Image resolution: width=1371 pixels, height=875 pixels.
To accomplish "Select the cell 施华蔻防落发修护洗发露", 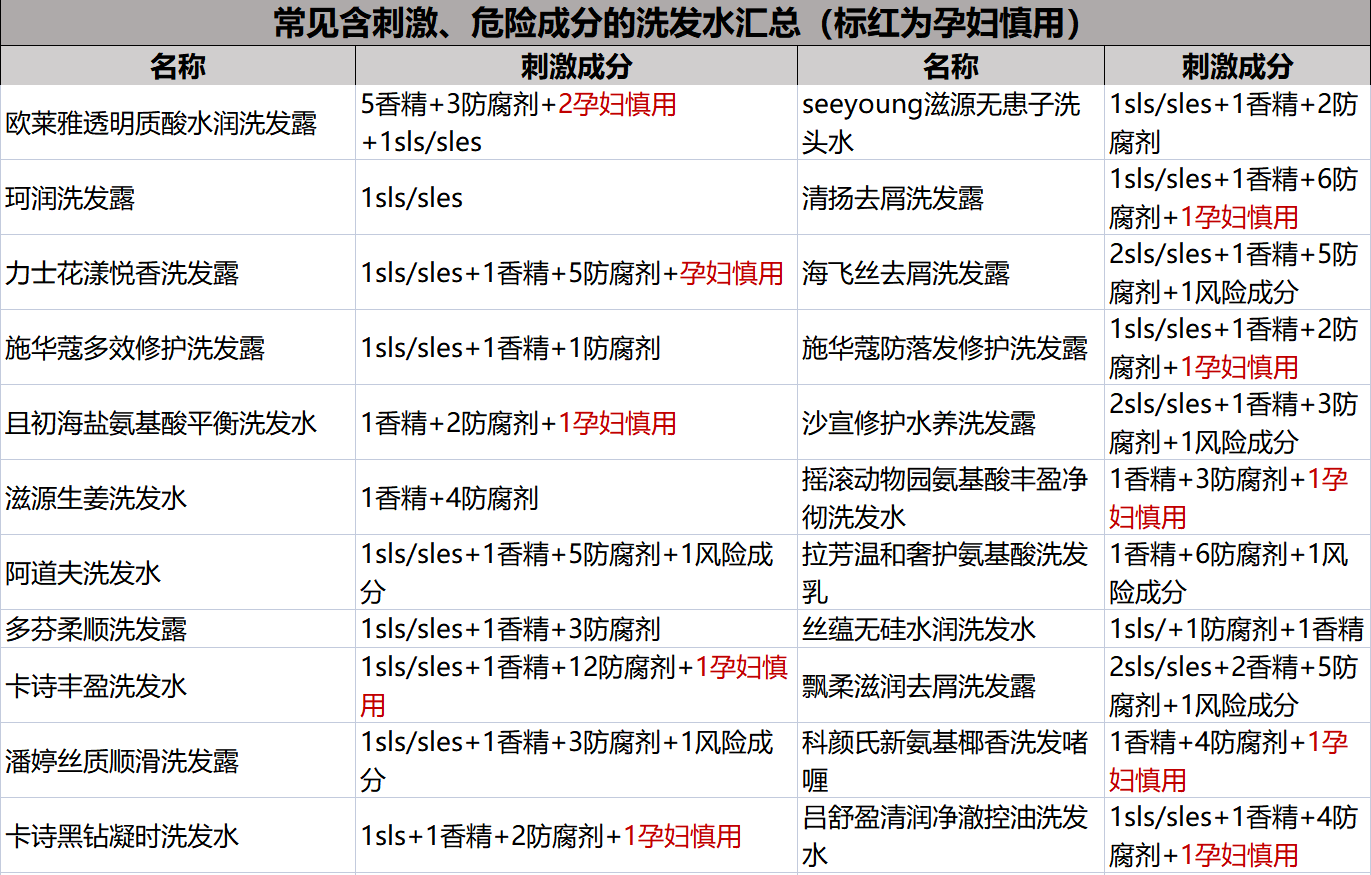I will 951,347.
